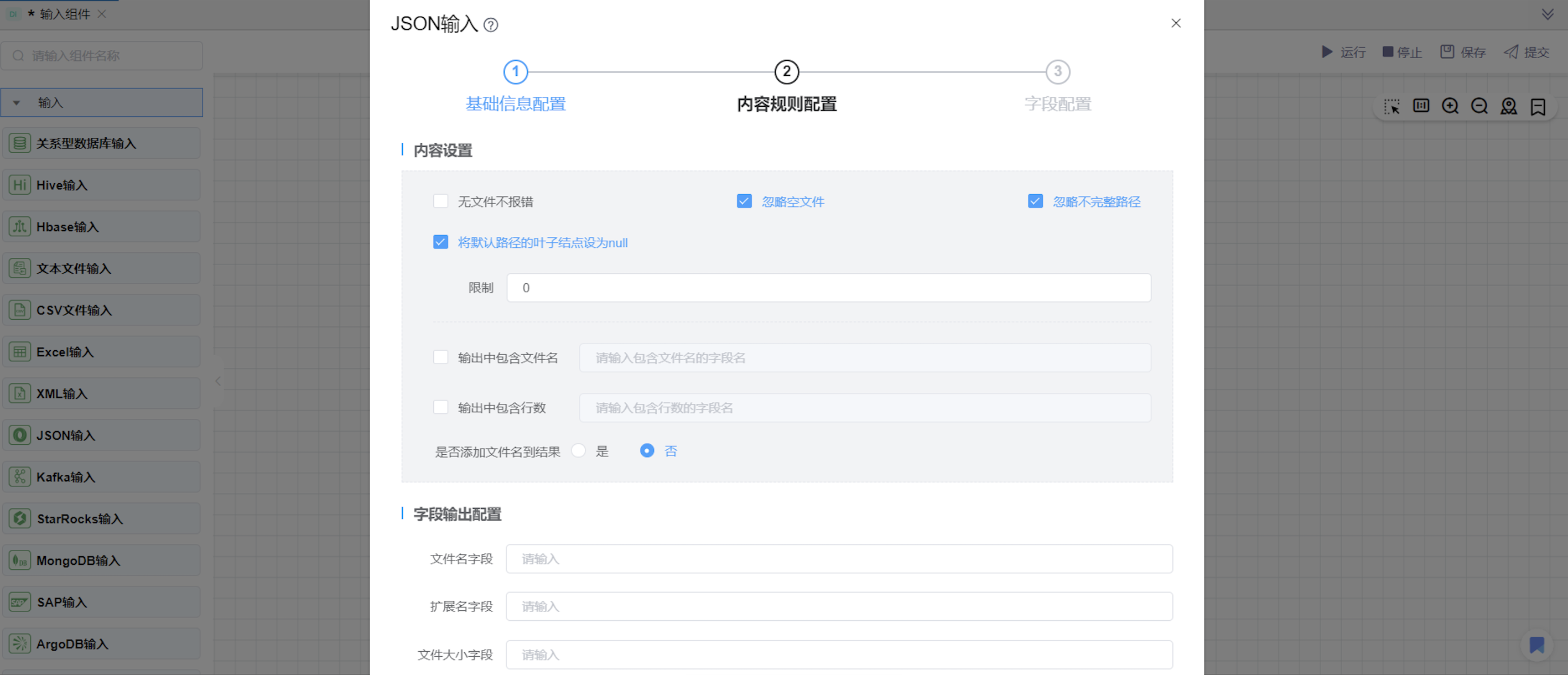Uncheck the 忽略空文件 checkbox
The image size is (1568, 675).
pyautogui.click(x=744, y=201)
